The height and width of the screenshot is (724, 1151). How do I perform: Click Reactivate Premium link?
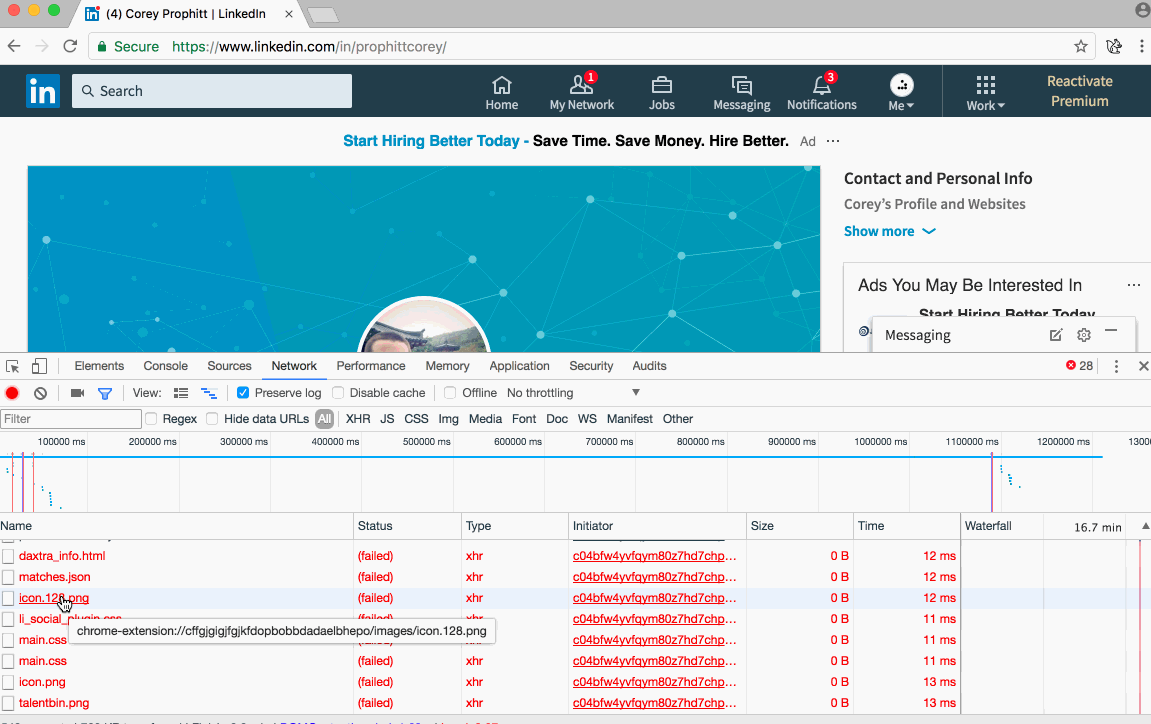coord(1079,91)
